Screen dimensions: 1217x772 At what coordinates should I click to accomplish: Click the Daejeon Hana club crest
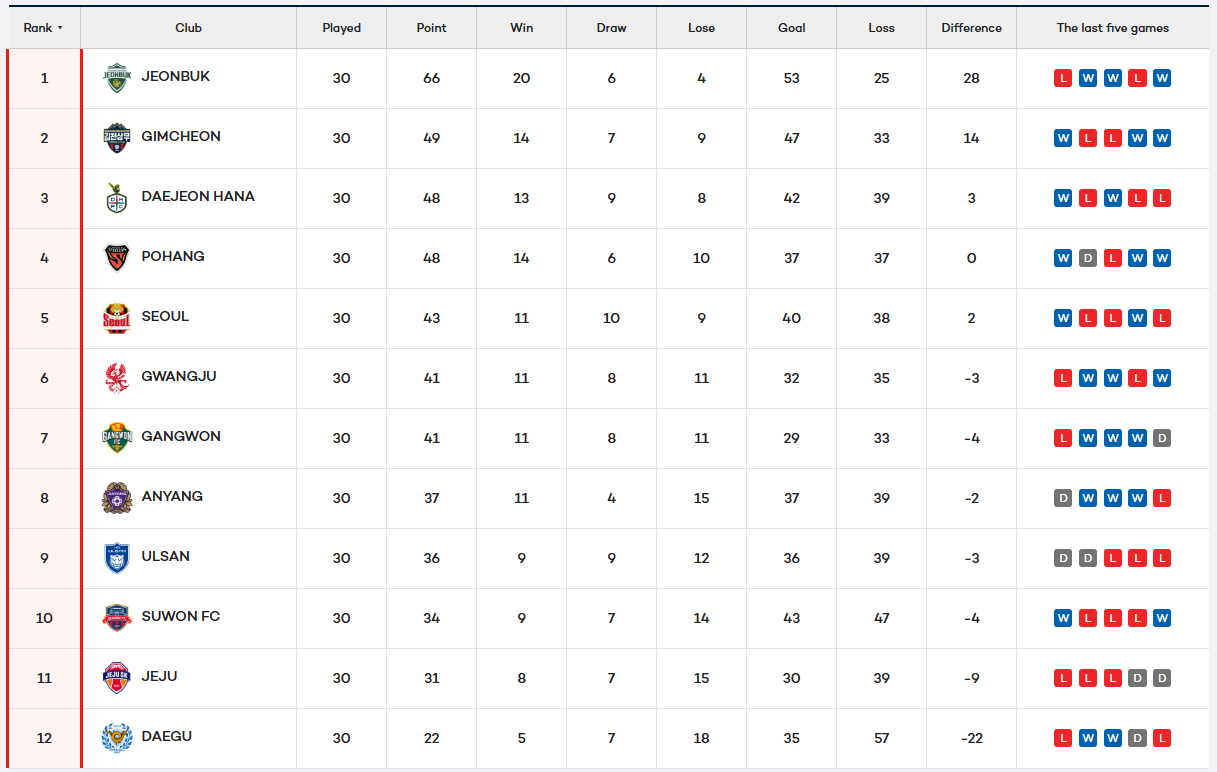(x=117, y=198)
